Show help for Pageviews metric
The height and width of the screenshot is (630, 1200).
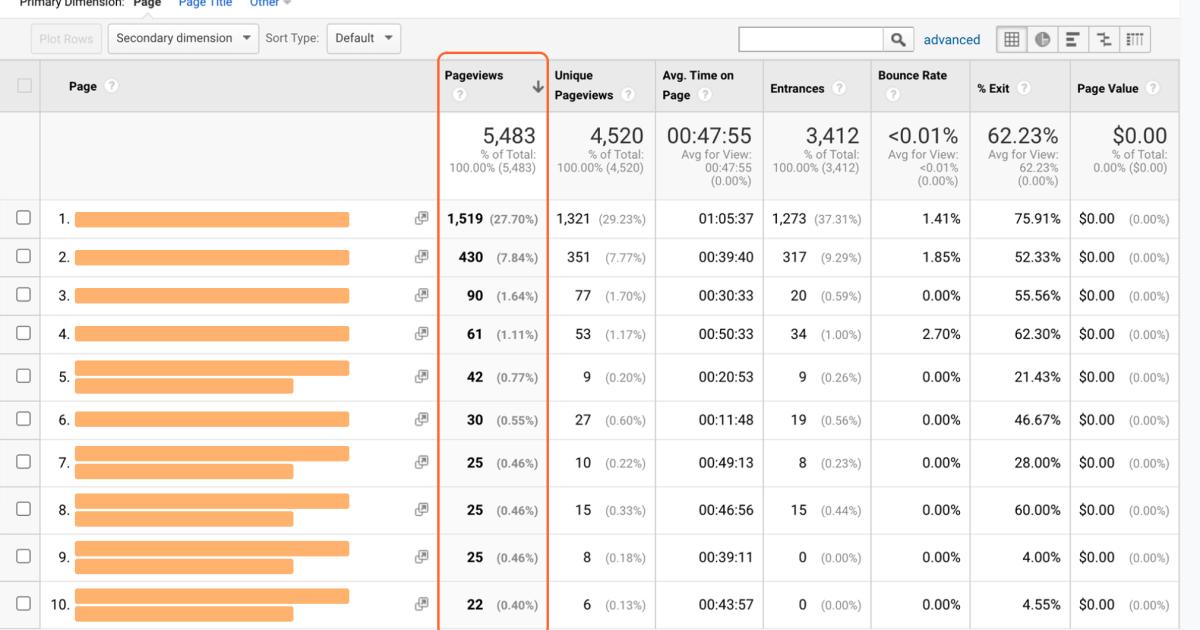tap(460, 96)
